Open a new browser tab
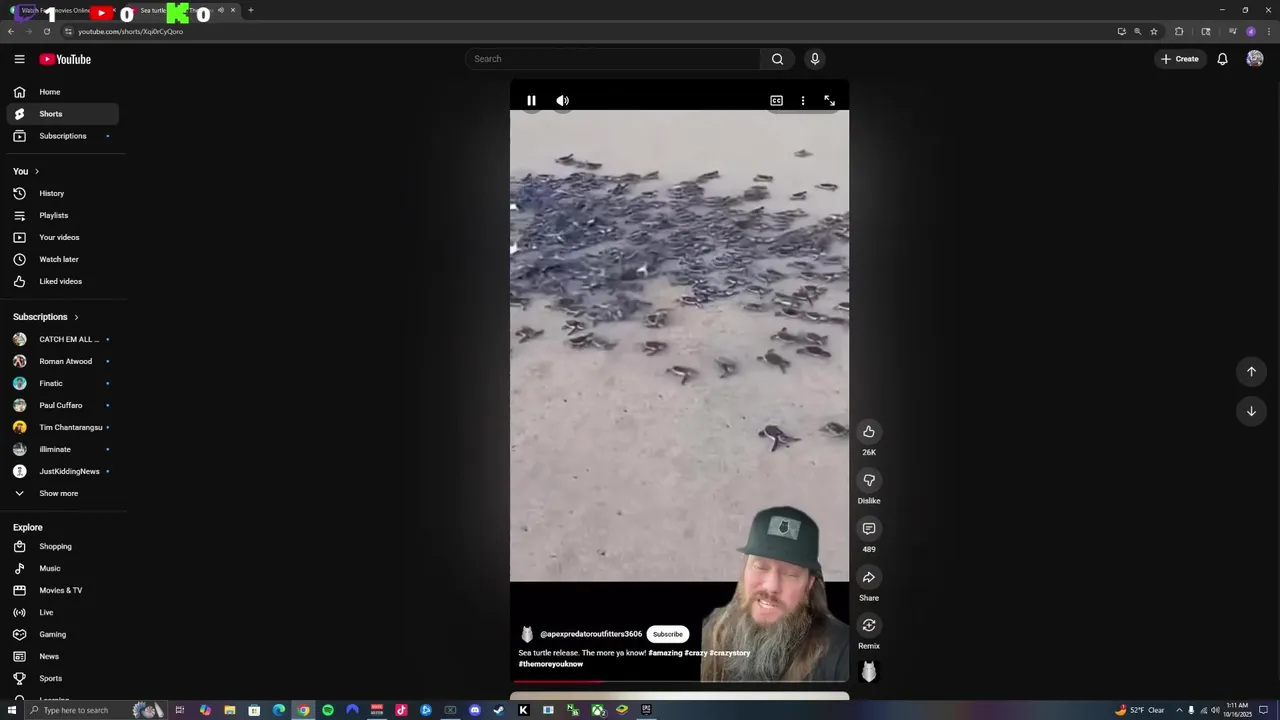1280x720 pixels. (x=250, y=10)
